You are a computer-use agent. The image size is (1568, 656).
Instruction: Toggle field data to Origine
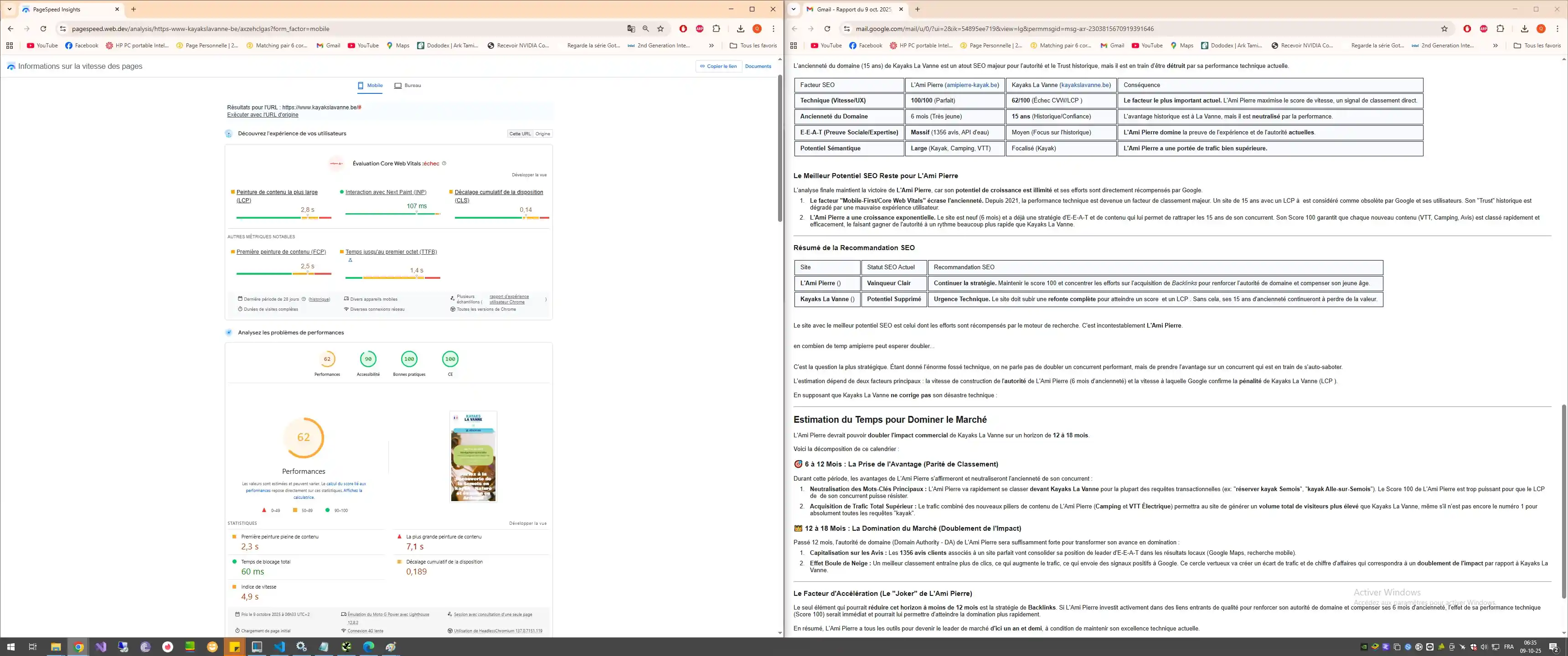coord(542,134)
